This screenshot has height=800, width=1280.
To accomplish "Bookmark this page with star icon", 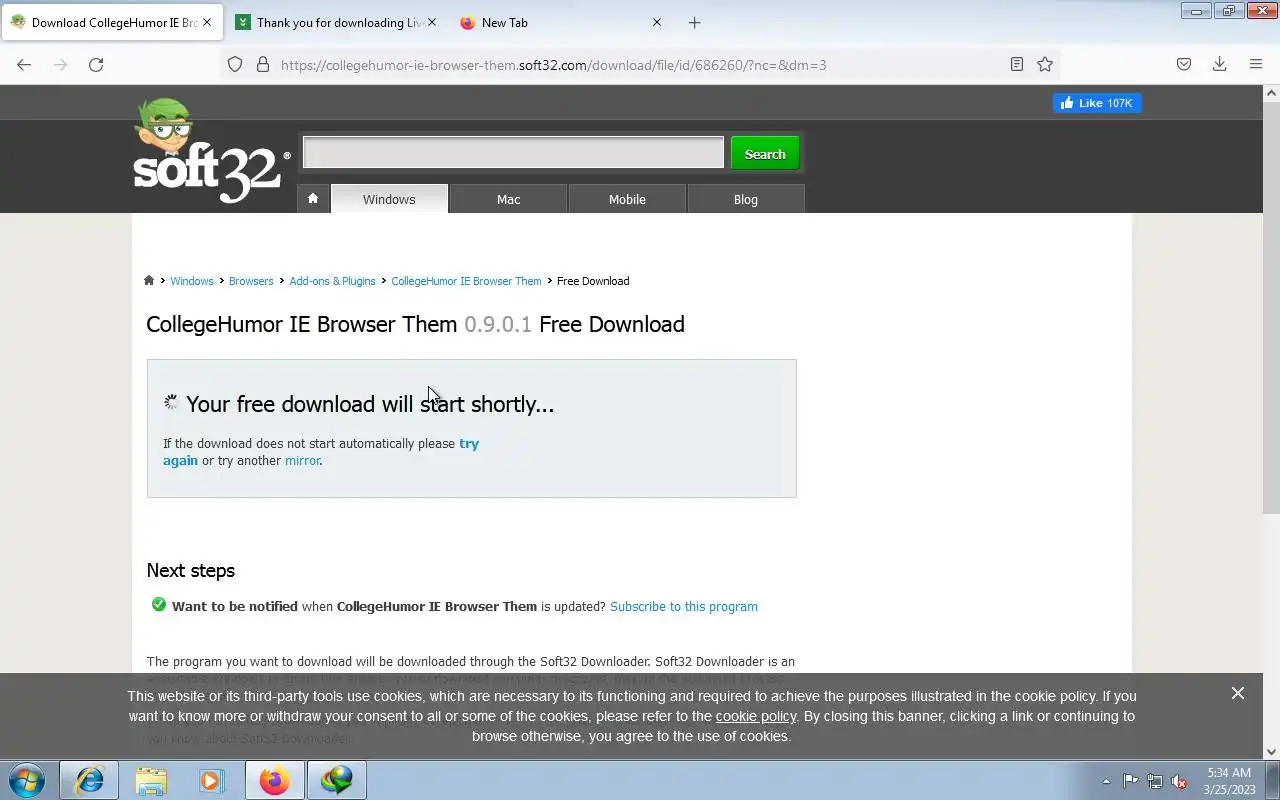I will click(x=1045, y=64).
